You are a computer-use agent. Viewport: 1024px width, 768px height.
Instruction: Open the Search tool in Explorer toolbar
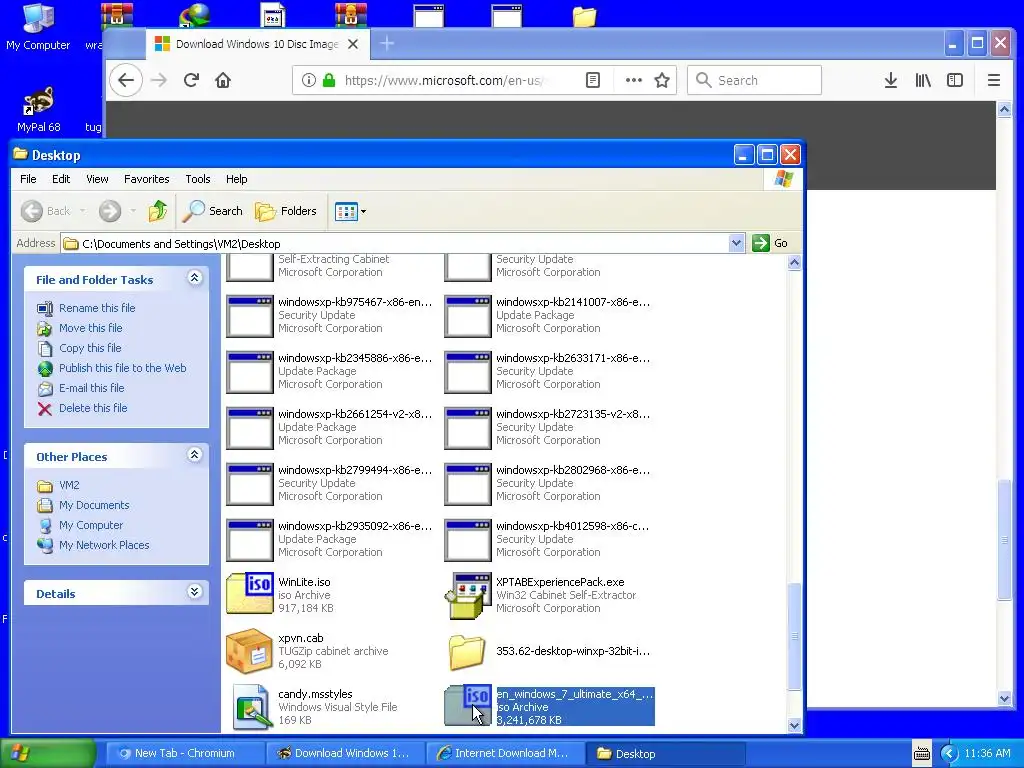(213, 211)
